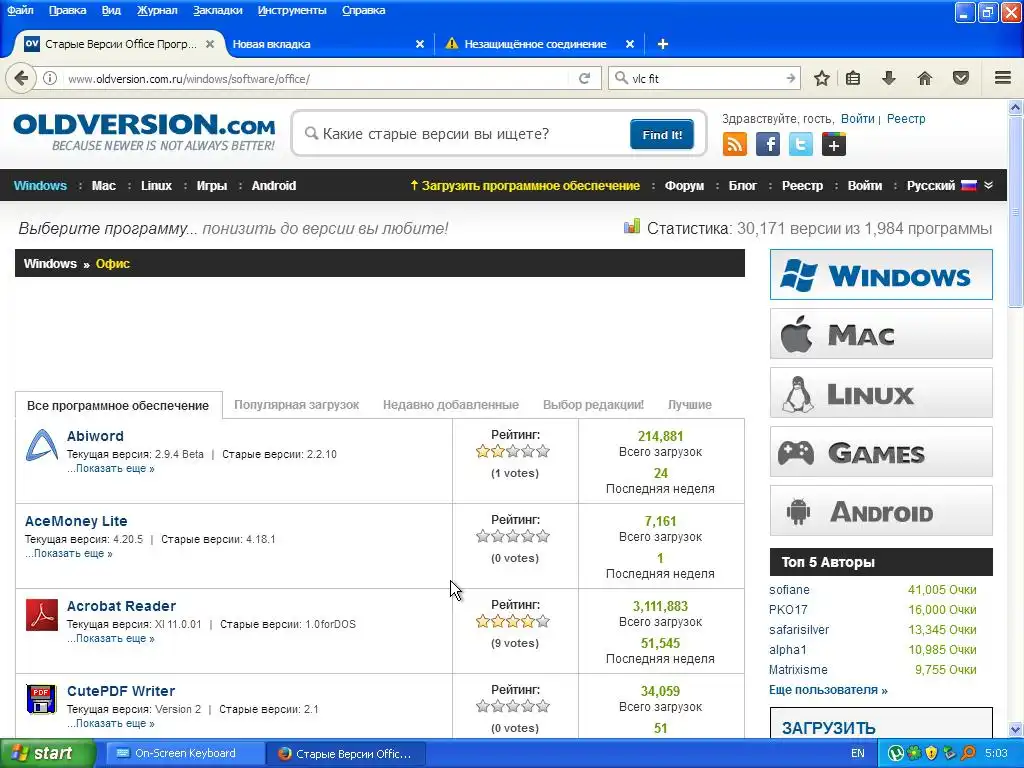Click the uTorrent tray icon

click(x=896, y=753)
